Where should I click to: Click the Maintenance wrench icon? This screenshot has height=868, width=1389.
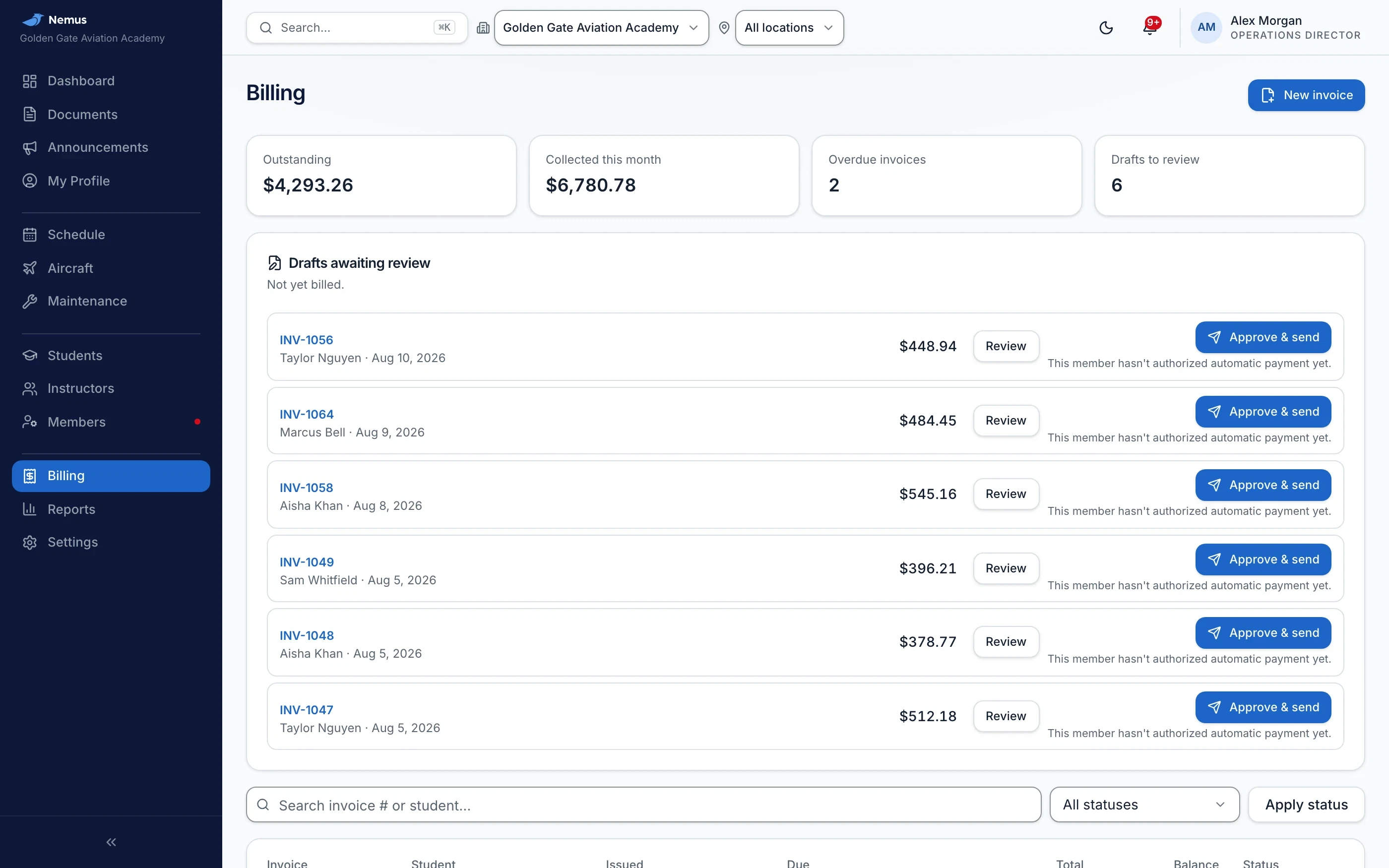tap(30, 302)
